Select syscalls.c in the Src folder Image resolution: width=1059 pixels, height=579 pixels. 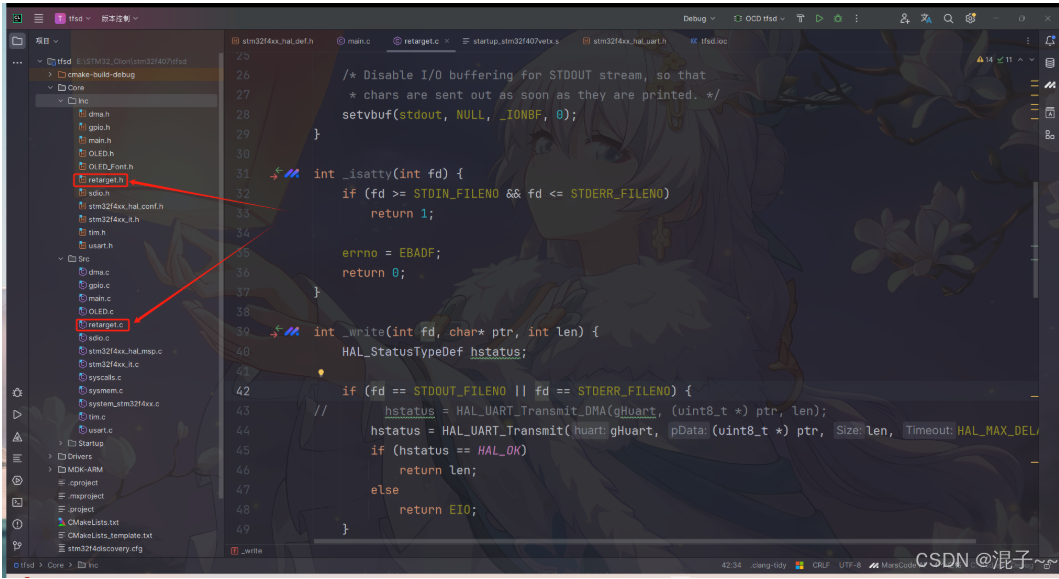(100, 378)
